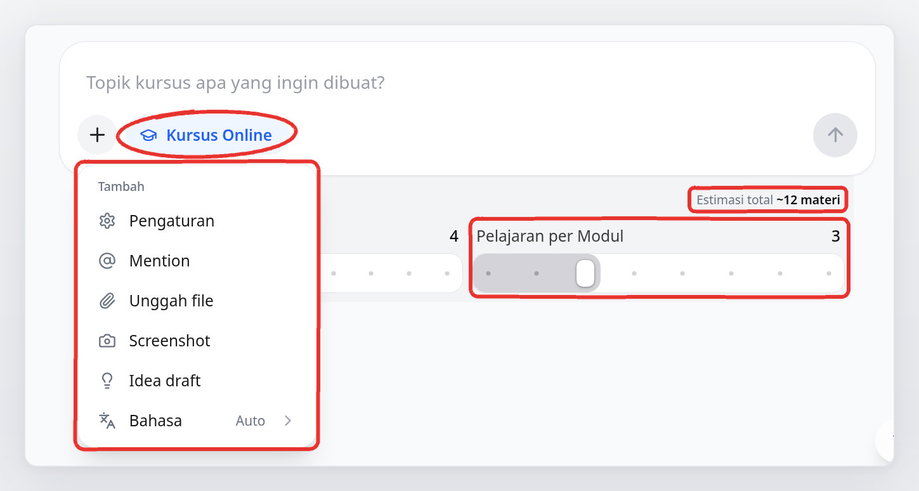Click the Auto language value
Screen dimensions: 919x491
click(x=250, y=421)
